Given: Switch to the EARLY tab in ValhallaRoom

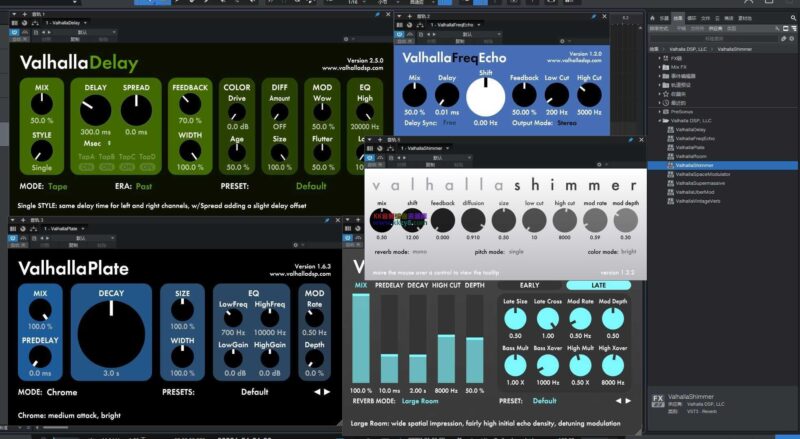Looking at the screenshot, I should [x=530, y=285].
